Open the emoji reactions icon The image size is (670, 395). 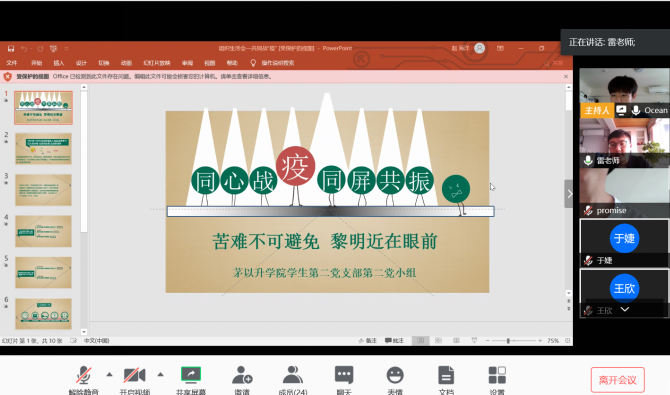coord(395,375)
